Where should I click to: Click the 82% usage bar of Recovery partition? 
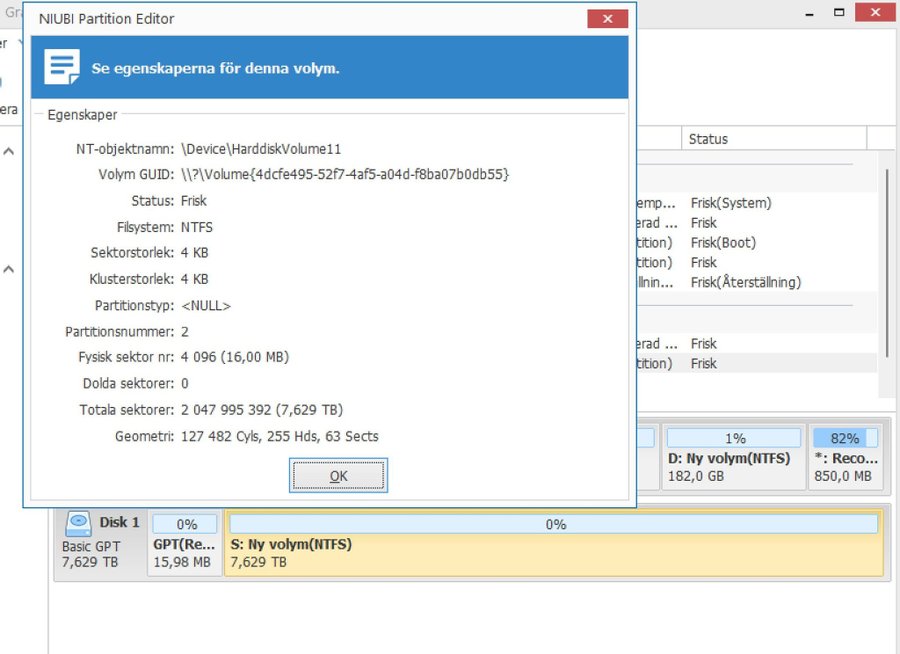845,438
